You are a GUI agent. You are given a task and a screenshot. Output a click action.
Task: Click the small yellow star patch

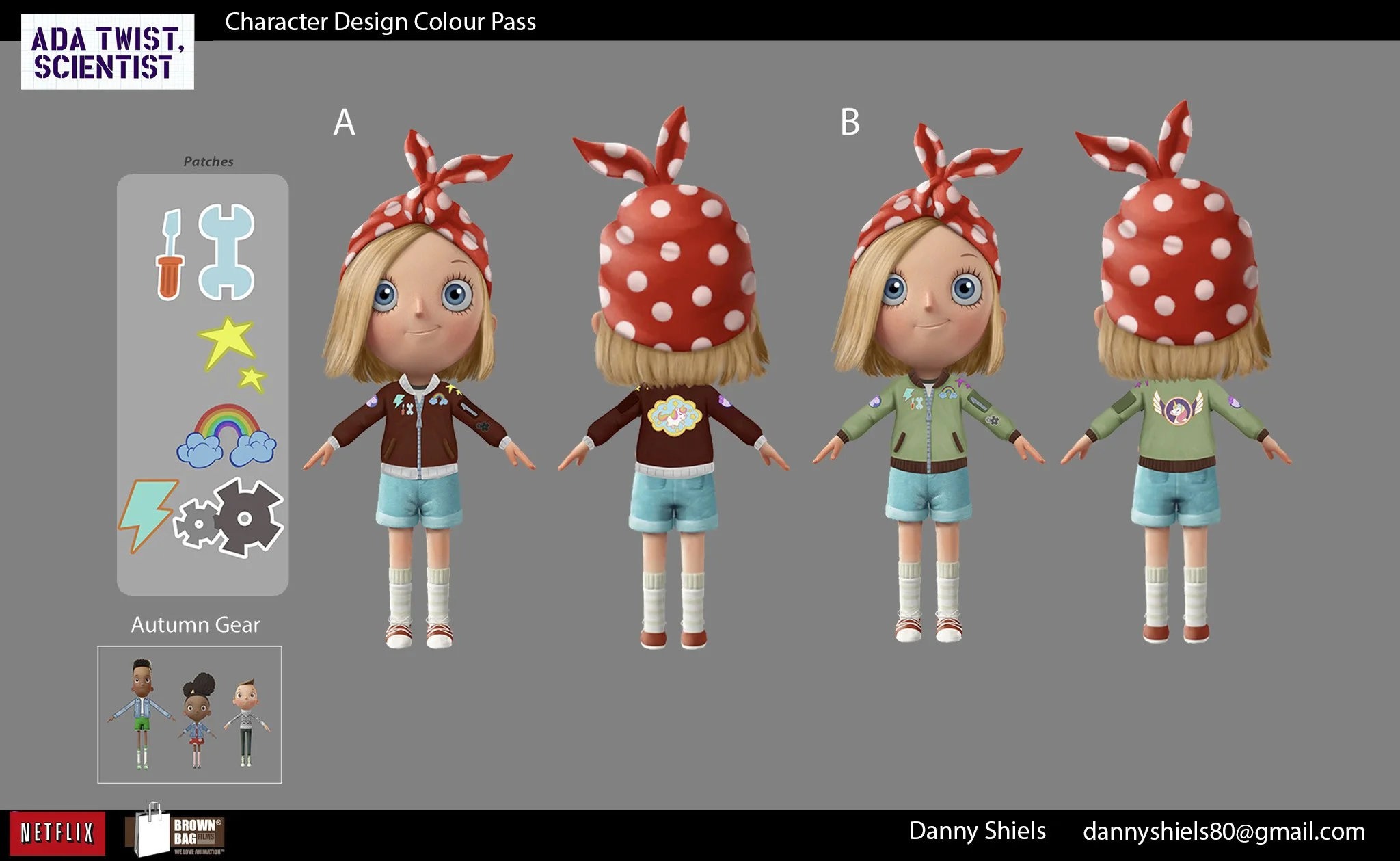click(x=252, y=378)
